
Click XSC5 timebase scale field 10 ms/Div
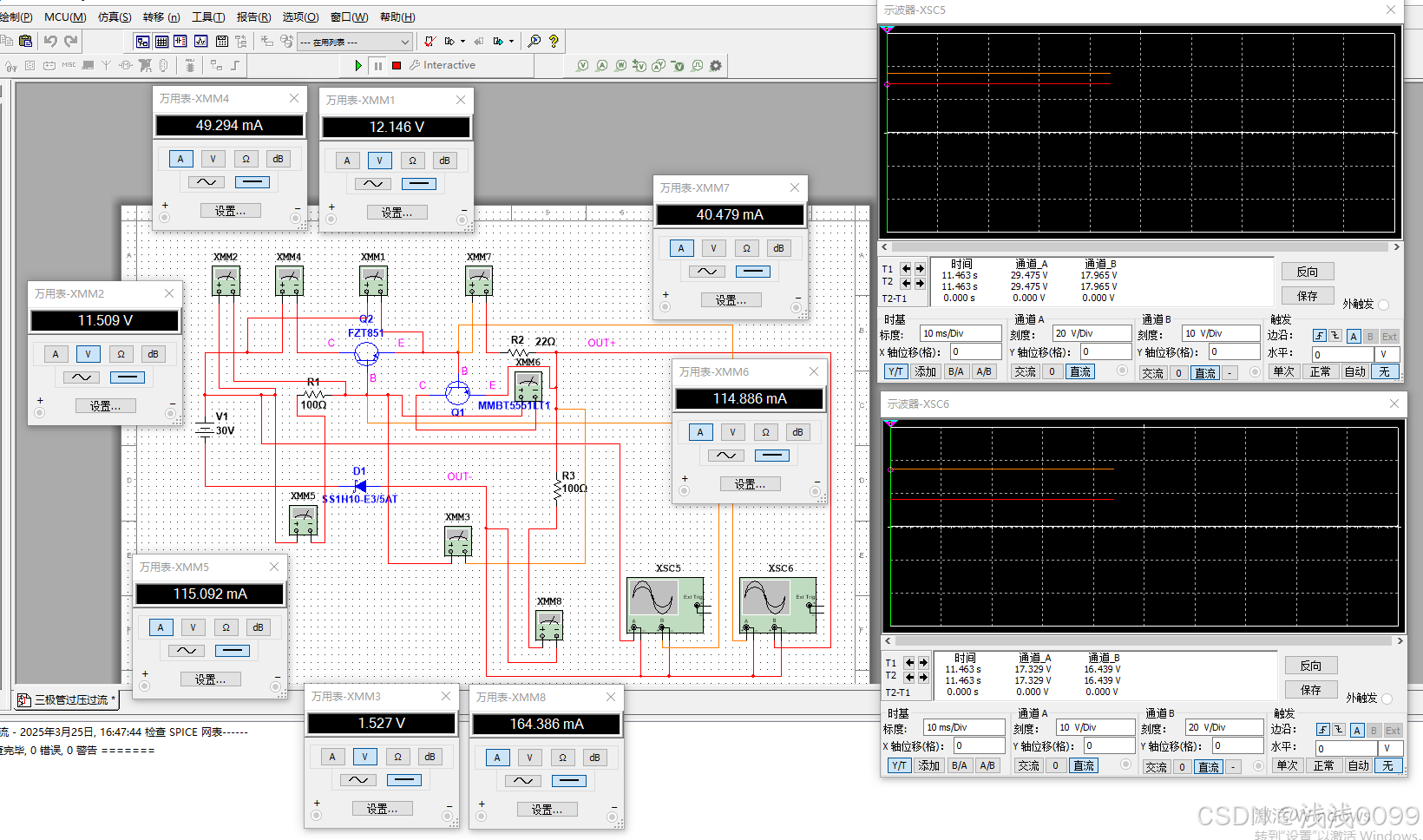(x=961, y=333)
